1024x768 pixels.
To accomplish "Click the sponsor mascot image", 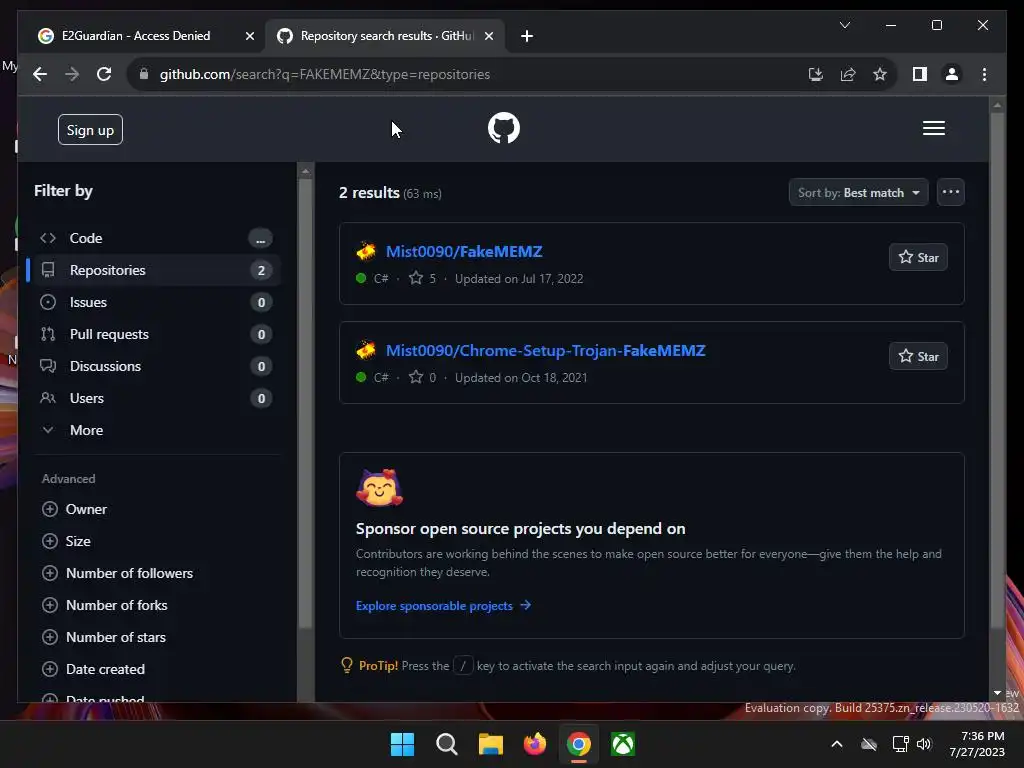I will point(379,488).
